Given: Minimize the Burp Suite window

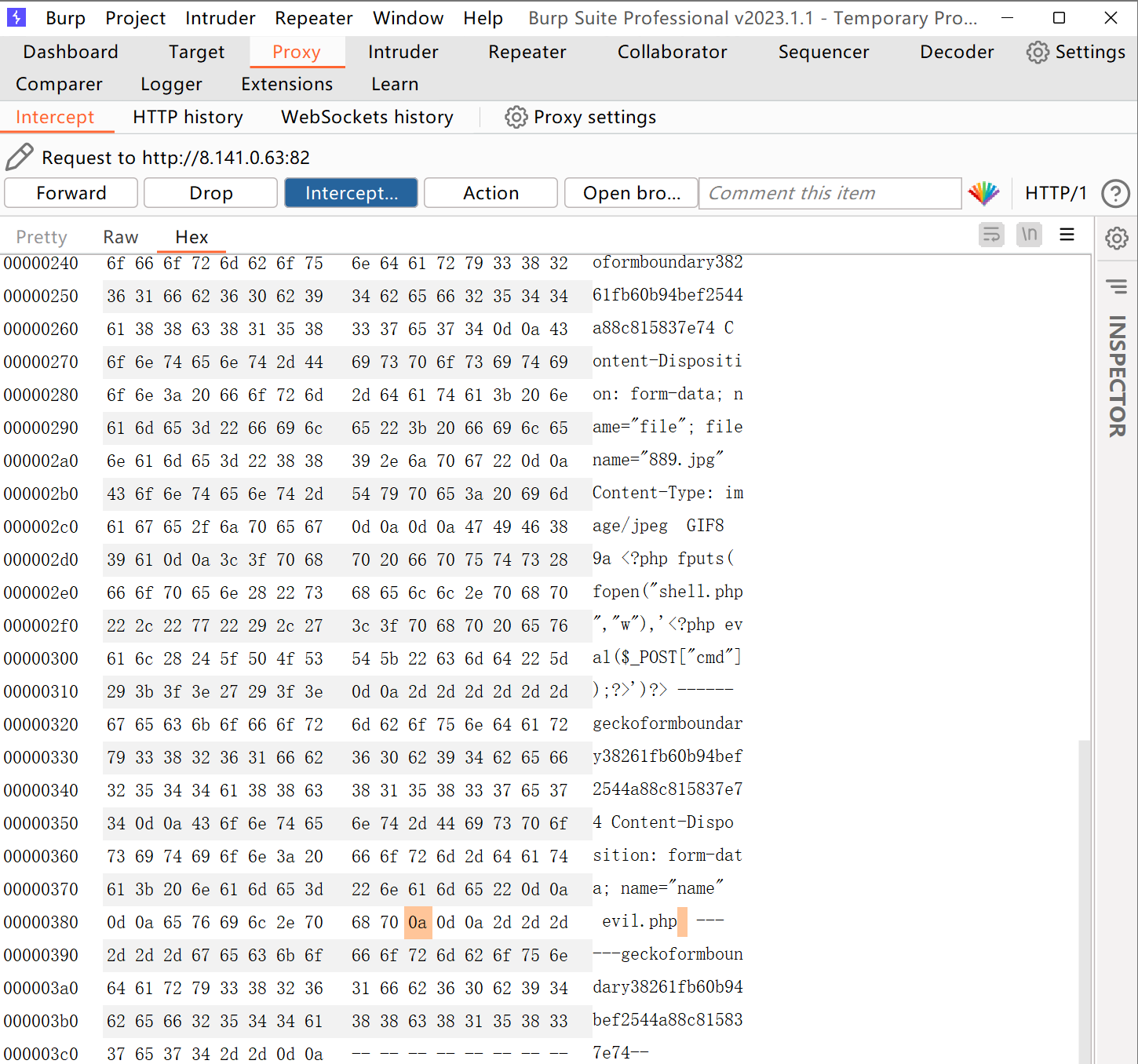Looking at the screenshot, I should point(1007,18).
